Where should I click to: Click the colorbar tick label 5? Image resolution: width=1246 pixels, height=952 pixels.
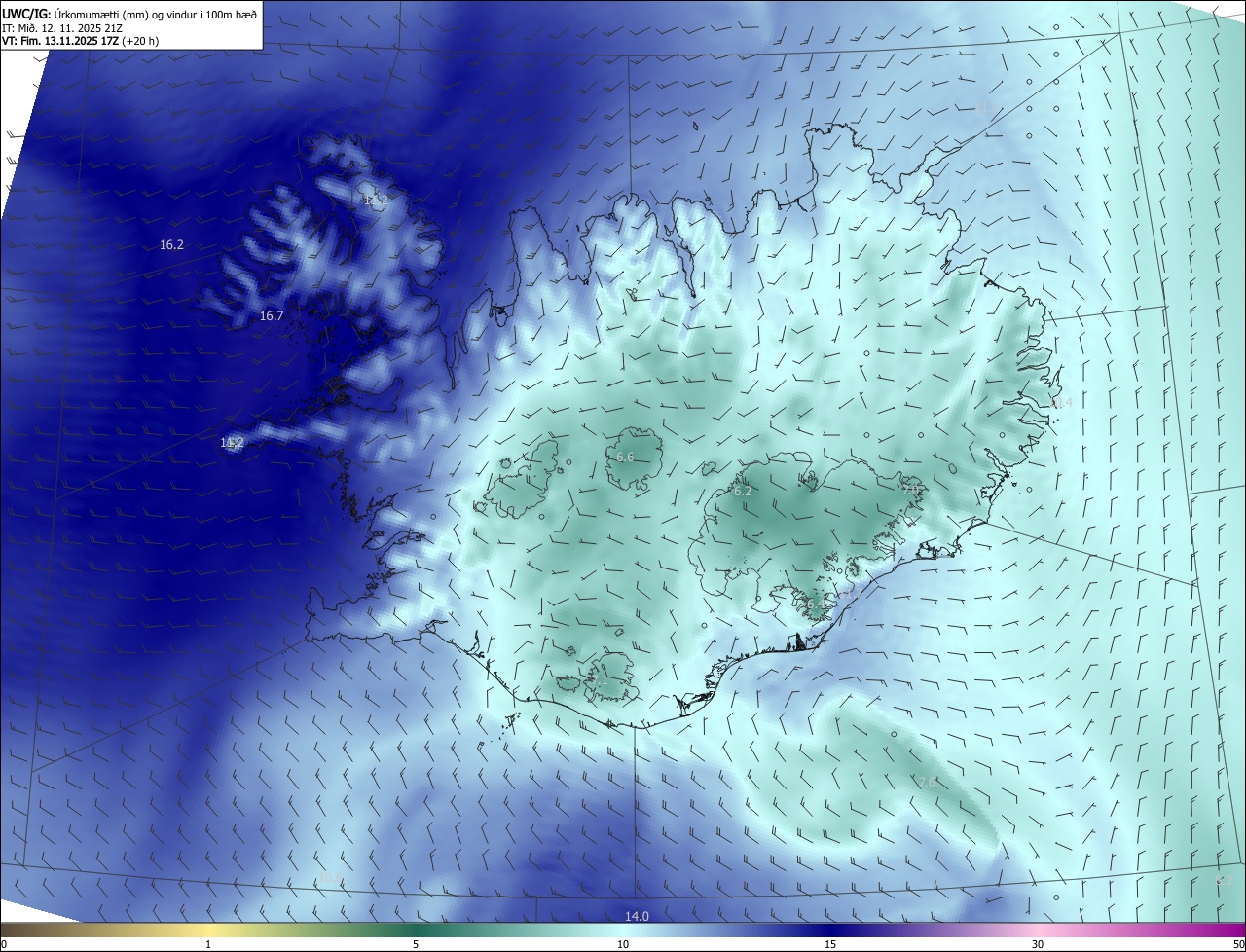point(416,944)
